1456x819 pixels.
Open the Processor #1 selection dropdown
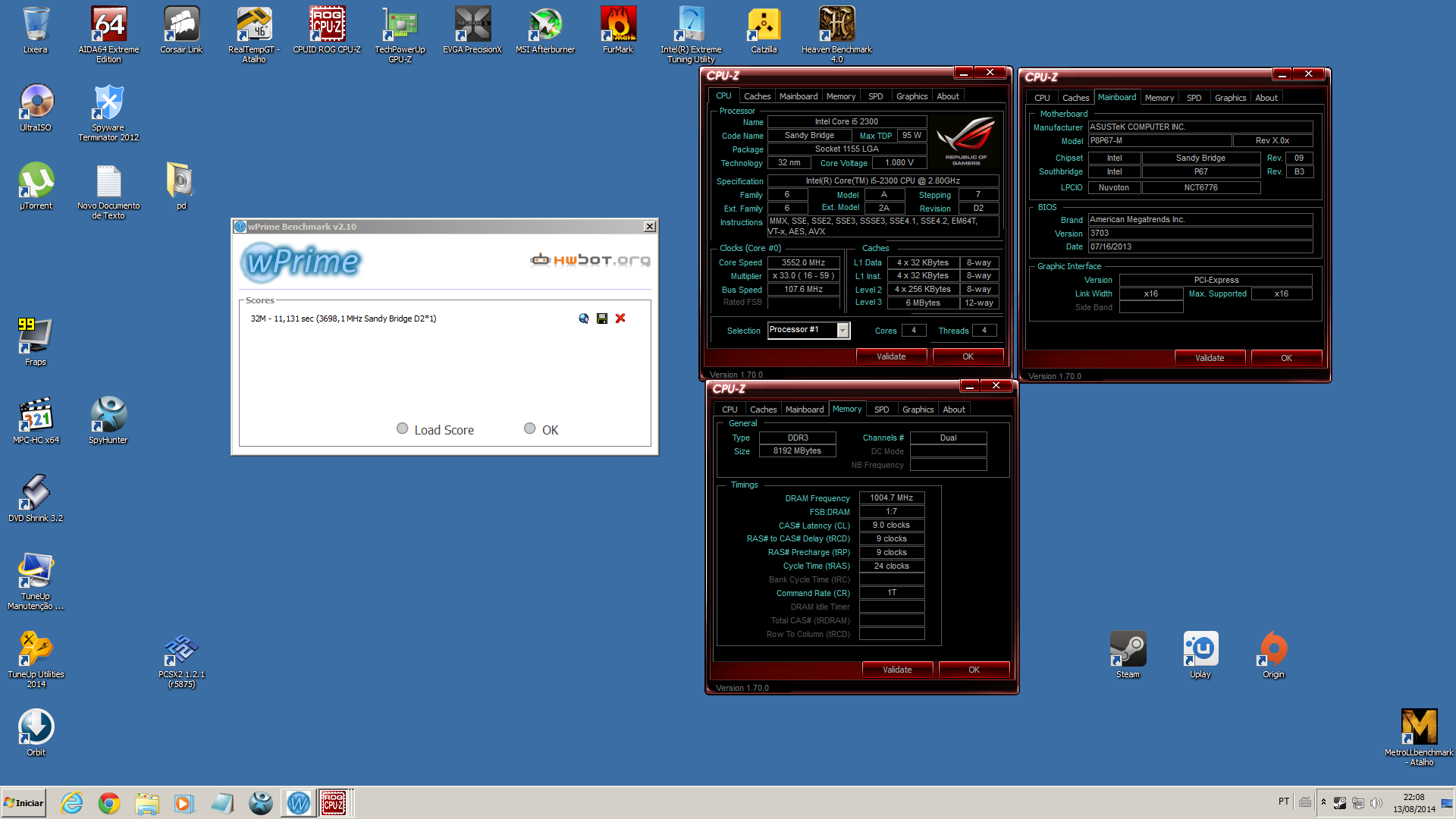[x=843, y=330]
